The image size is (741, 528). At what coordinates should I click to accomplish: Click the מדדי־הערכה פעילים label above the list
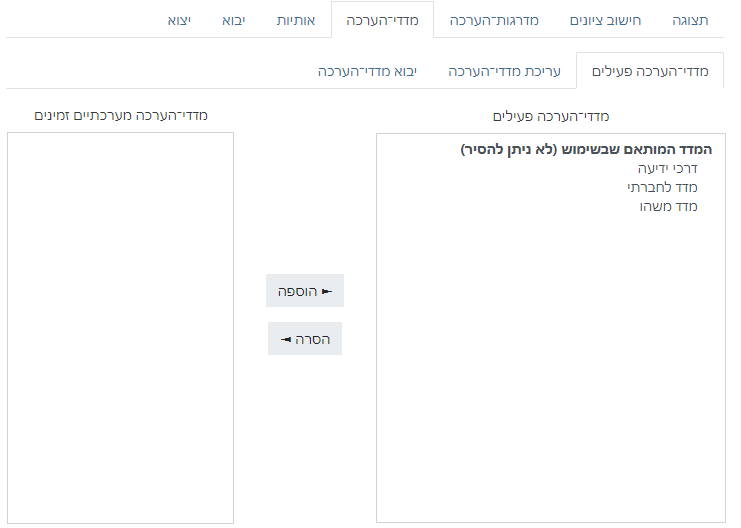coord(551,116)
